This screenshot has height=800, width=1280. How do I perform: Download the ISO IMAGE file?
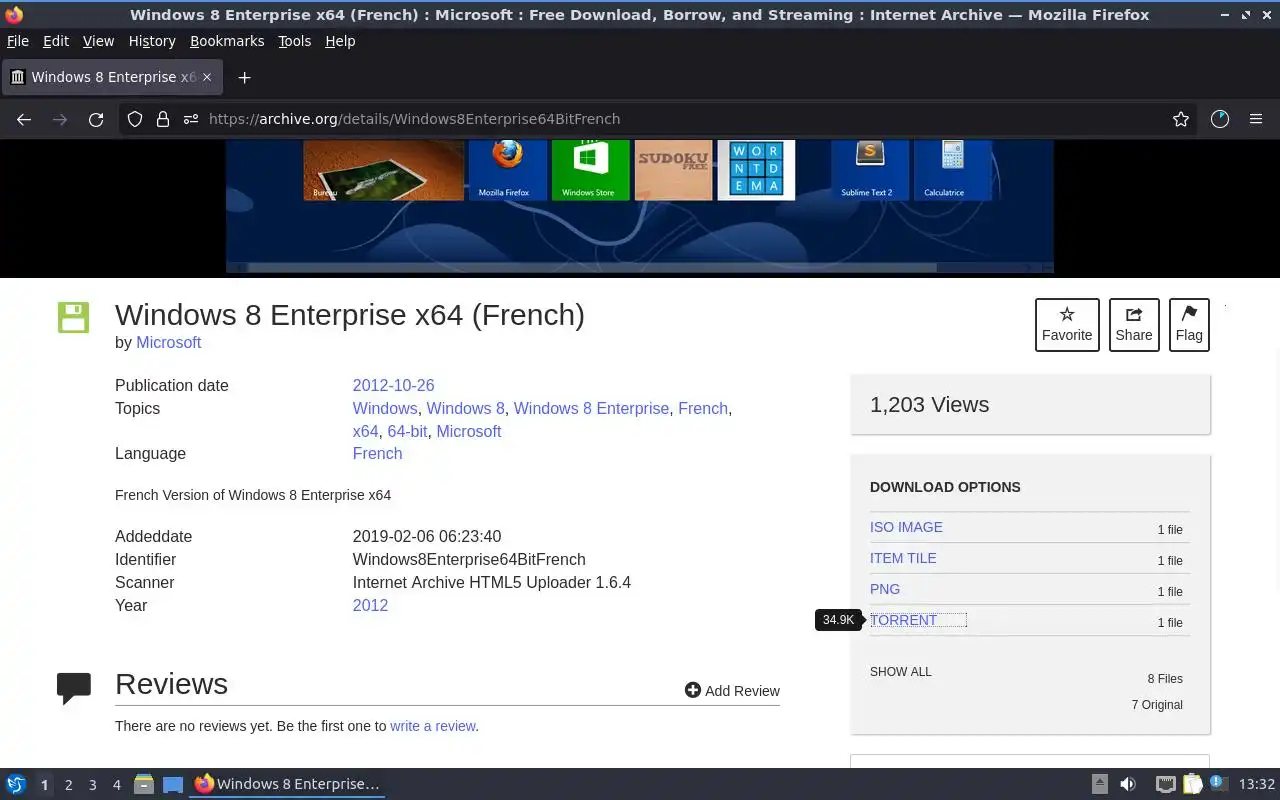pos(906,527)
